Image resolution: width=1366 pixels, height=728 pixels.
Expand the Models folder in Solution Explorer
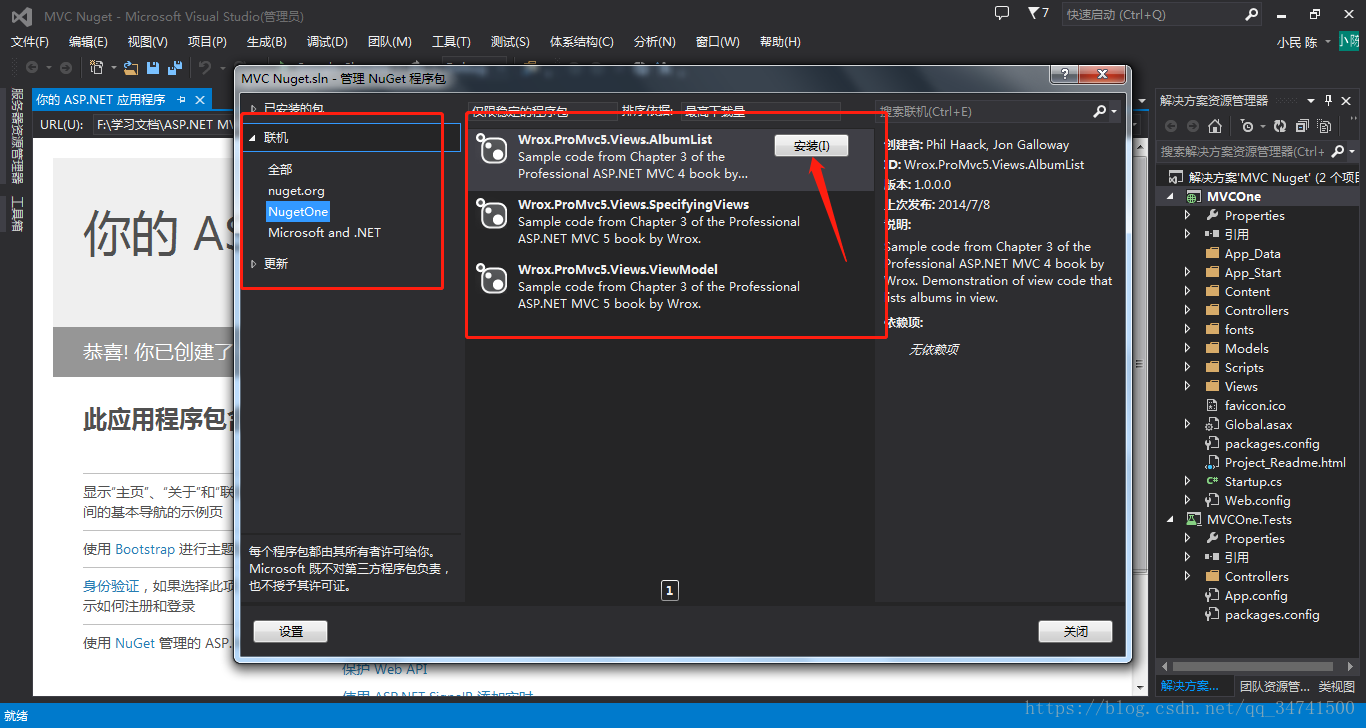[1187, 349]
